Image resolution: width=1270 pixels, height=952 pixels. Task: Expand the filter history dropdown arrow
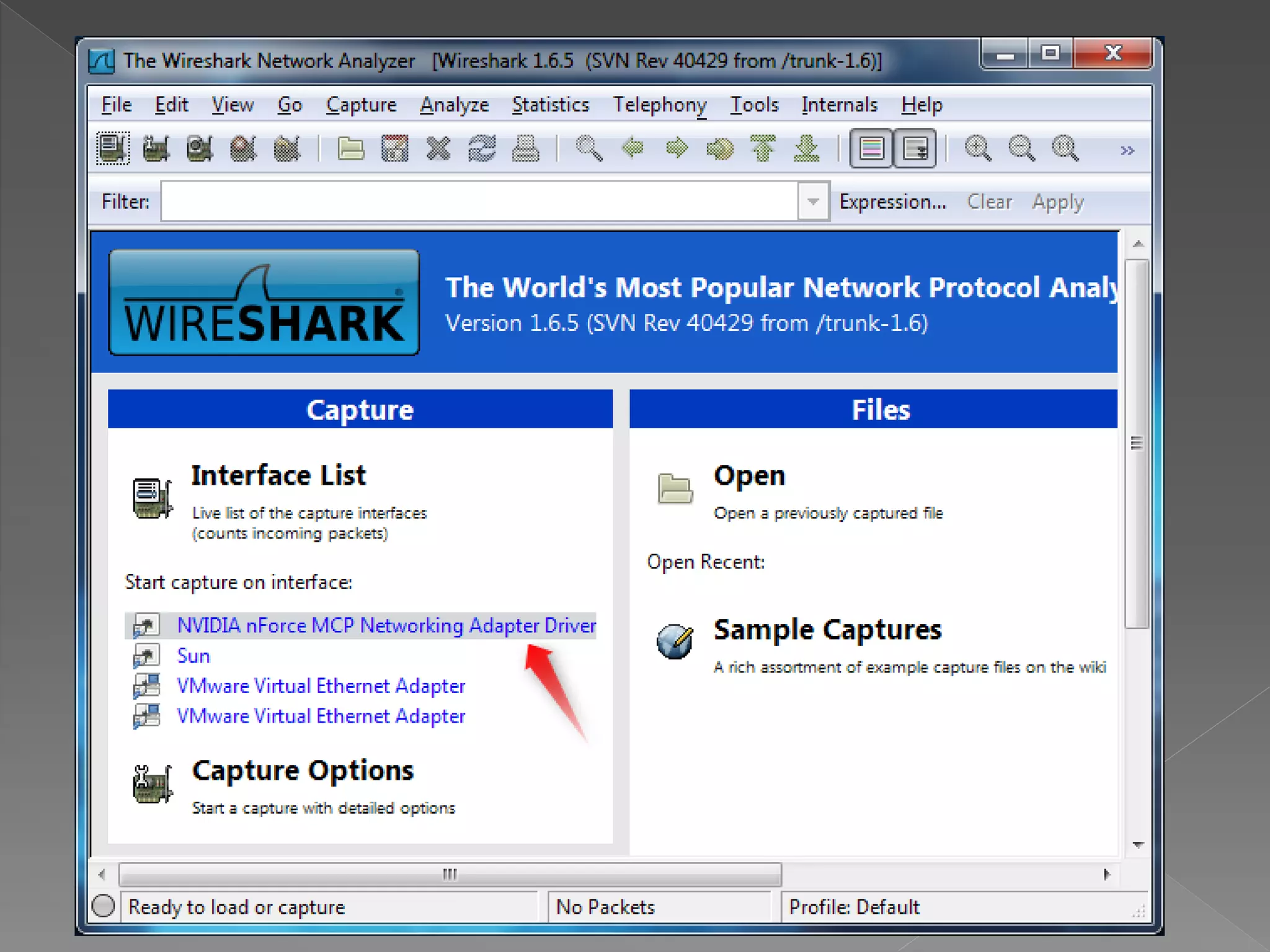click(813, 201)
